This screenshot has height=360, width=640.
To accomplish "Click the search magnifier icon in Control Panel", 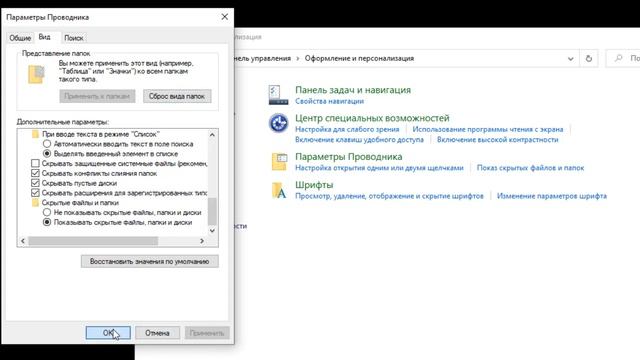I will (x=619, y=58).
